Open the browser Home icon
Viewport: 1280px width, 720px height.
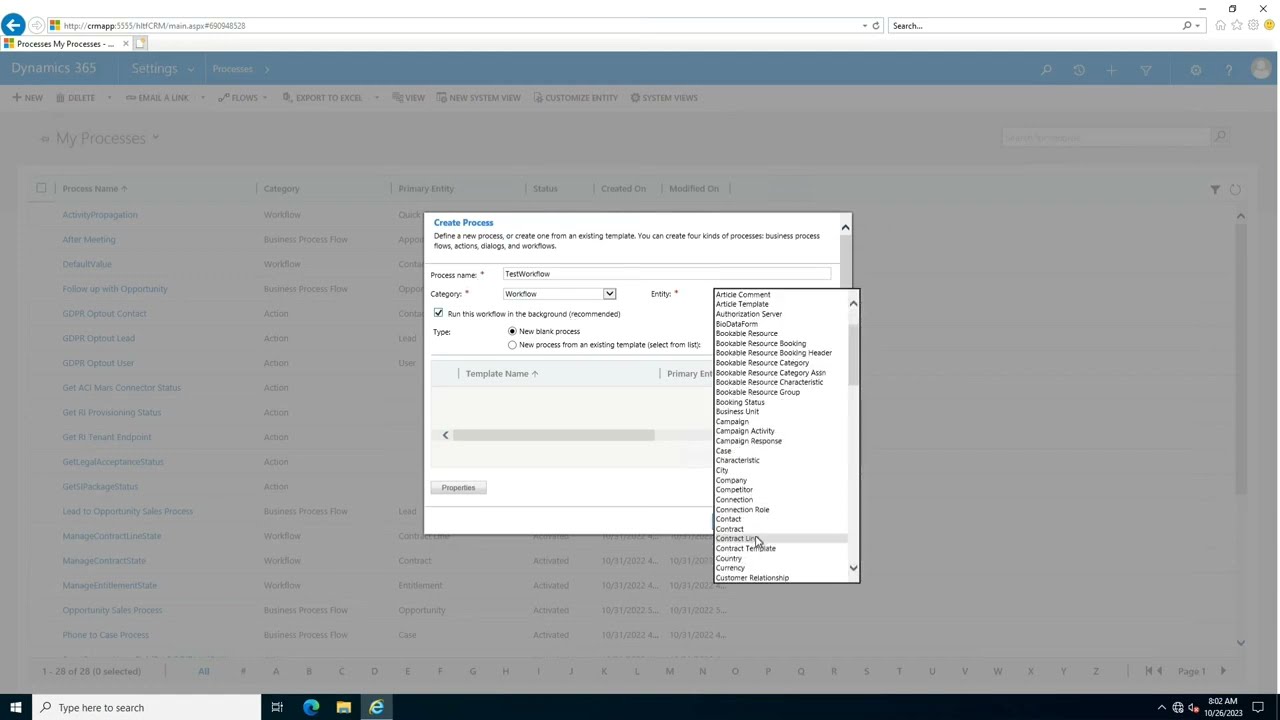[x=1220, y=26]
